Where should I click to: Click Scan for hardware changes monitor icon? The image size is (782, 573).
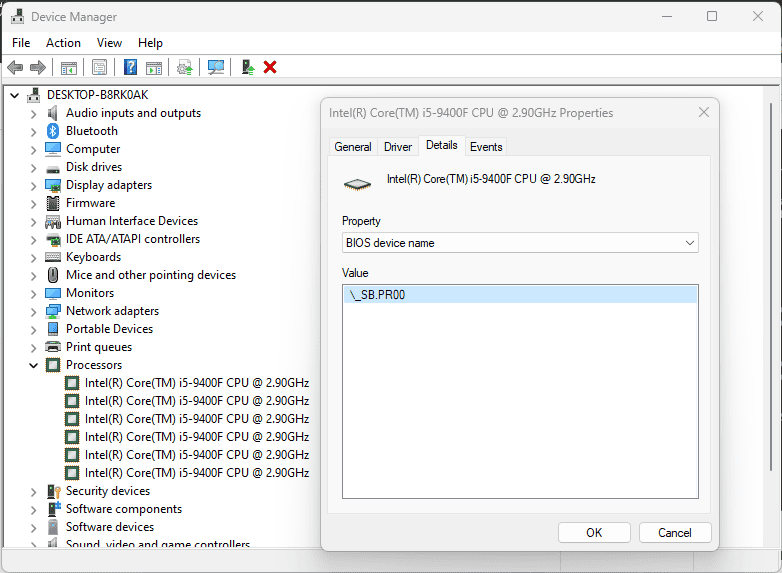(x=215, y=67)
